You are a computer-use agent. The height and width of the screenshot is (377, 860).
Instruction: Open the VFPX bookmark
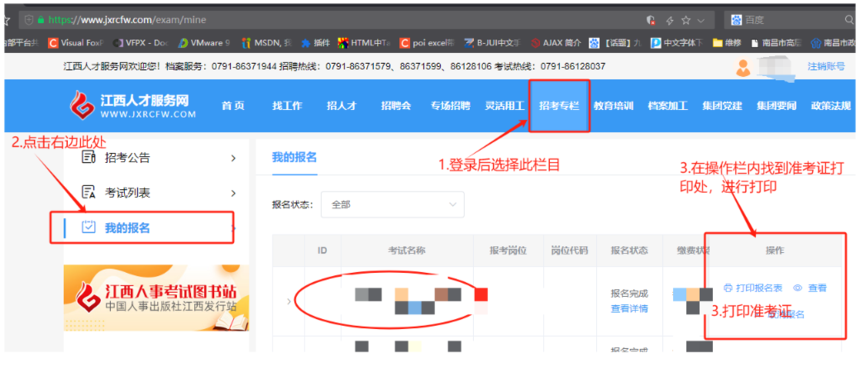point(141,43)
